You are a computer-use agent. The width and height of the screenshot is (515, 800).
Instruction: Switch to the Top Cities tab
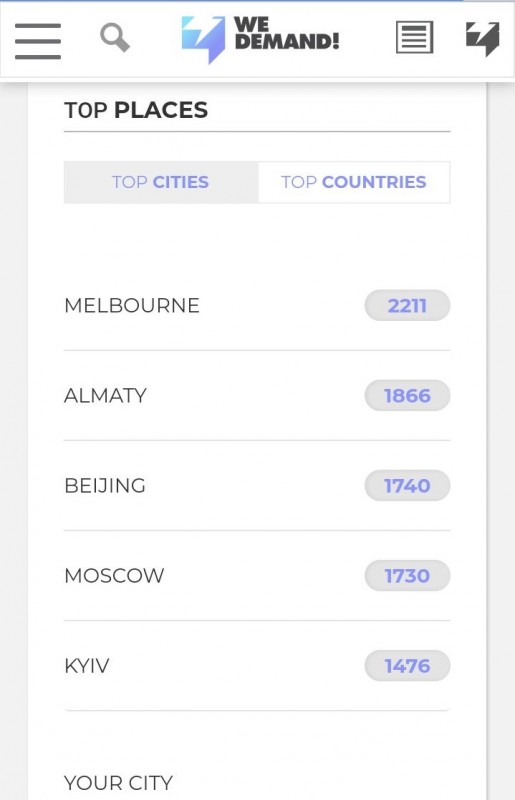click(161, 182)
